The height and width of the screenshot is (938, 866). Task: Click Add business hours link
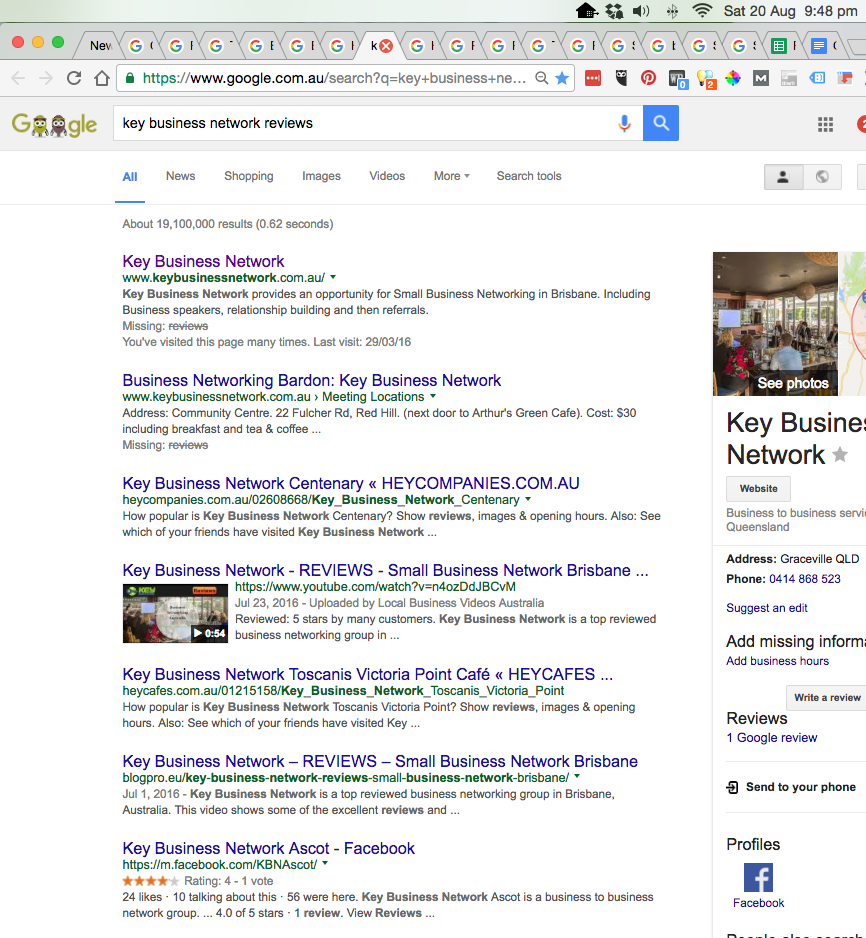[x=777, y=661]
